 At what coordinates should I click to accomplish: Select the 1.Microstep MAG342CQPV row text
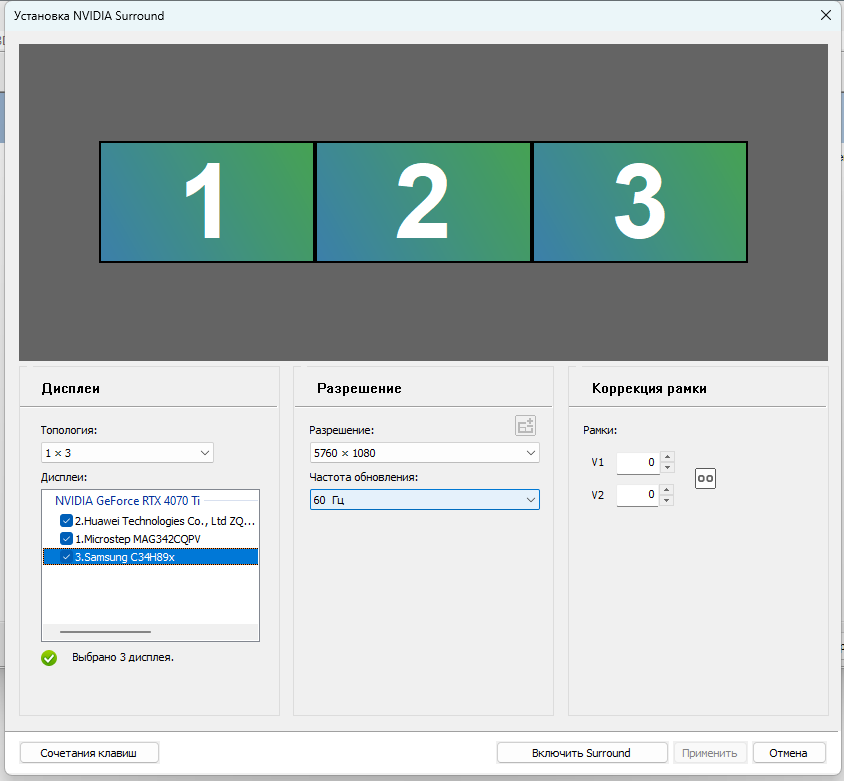click(x=138, y=539)
